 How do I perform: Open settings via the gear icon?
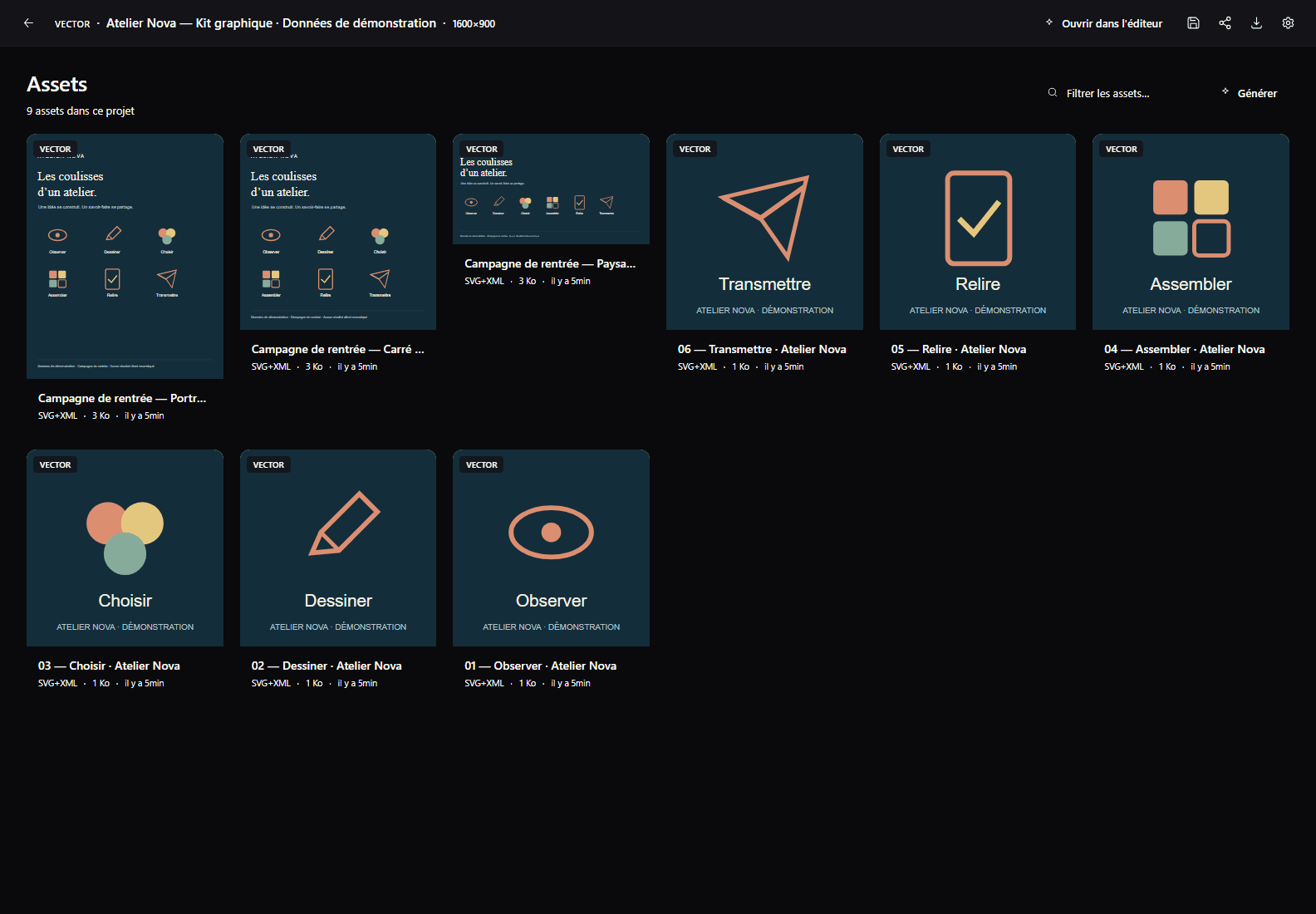(x=1288, y=23)
